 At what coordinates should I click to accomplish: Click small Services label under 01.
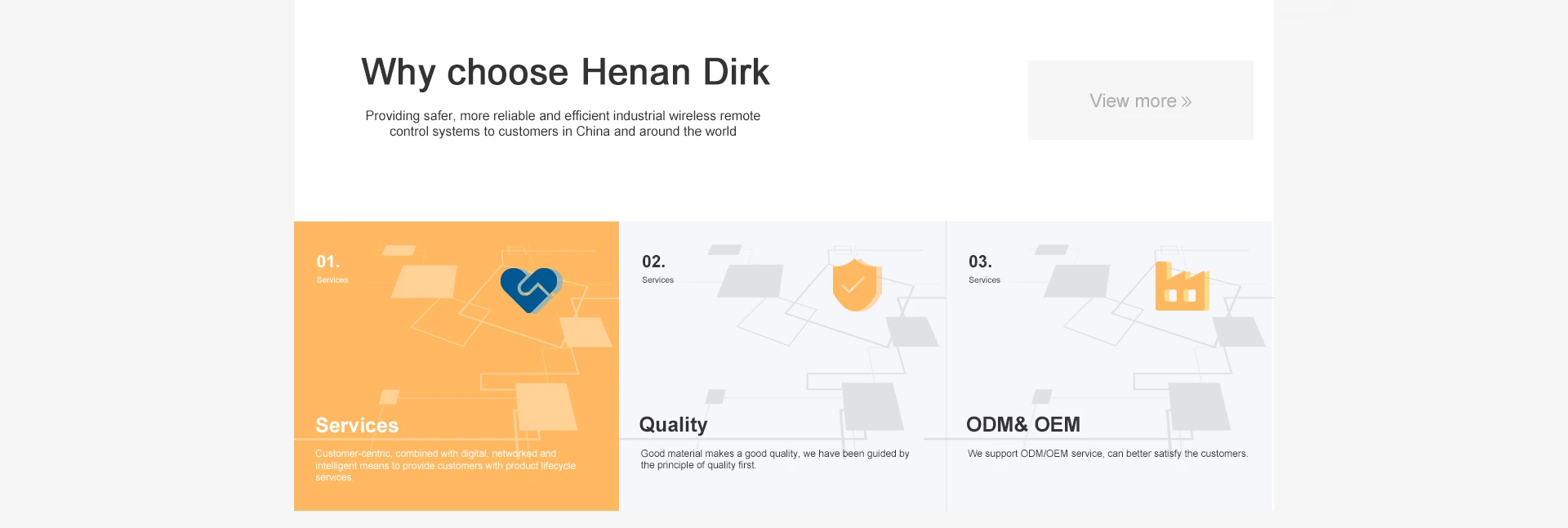tap(332, 280)
